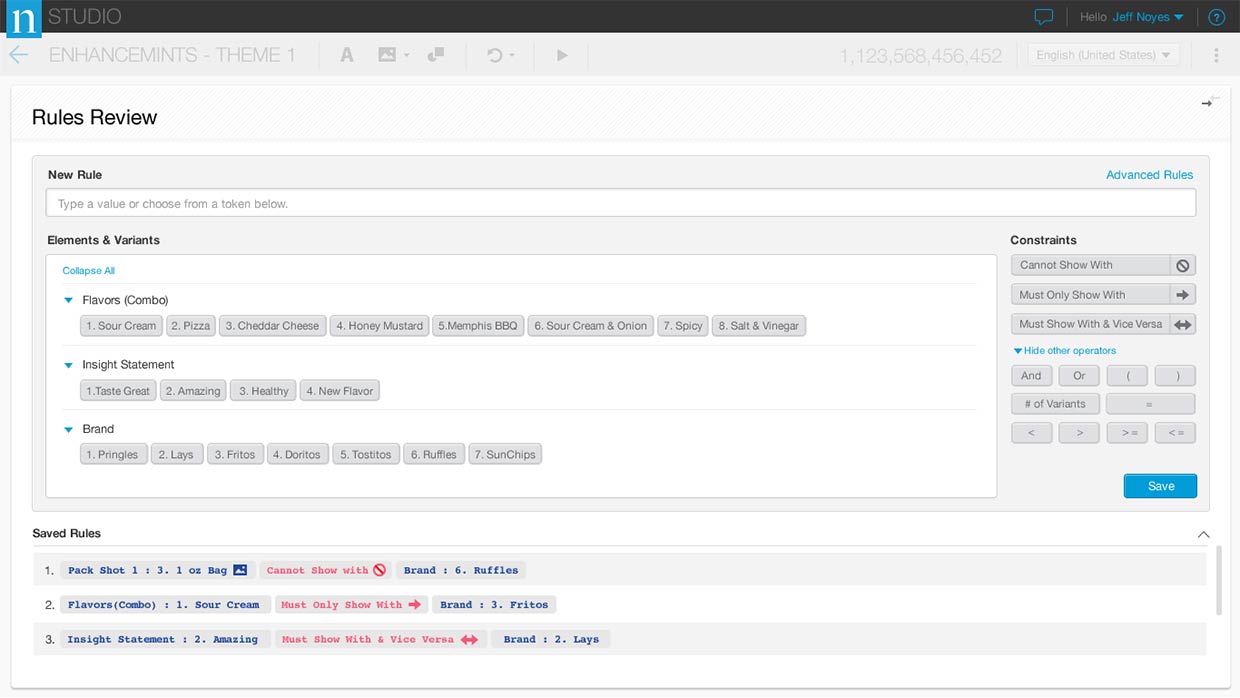Click the # of Variants button
Viewport: 1240px width, 698px height.
point(1055,404)
